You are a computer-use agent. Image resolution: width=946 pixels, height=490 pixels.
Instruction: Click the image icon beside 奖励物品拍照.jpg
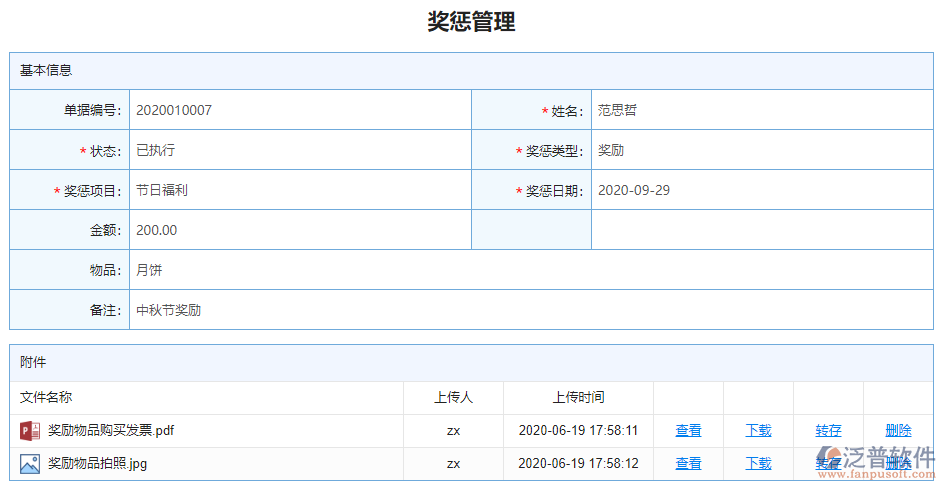(x=30, y=464)
